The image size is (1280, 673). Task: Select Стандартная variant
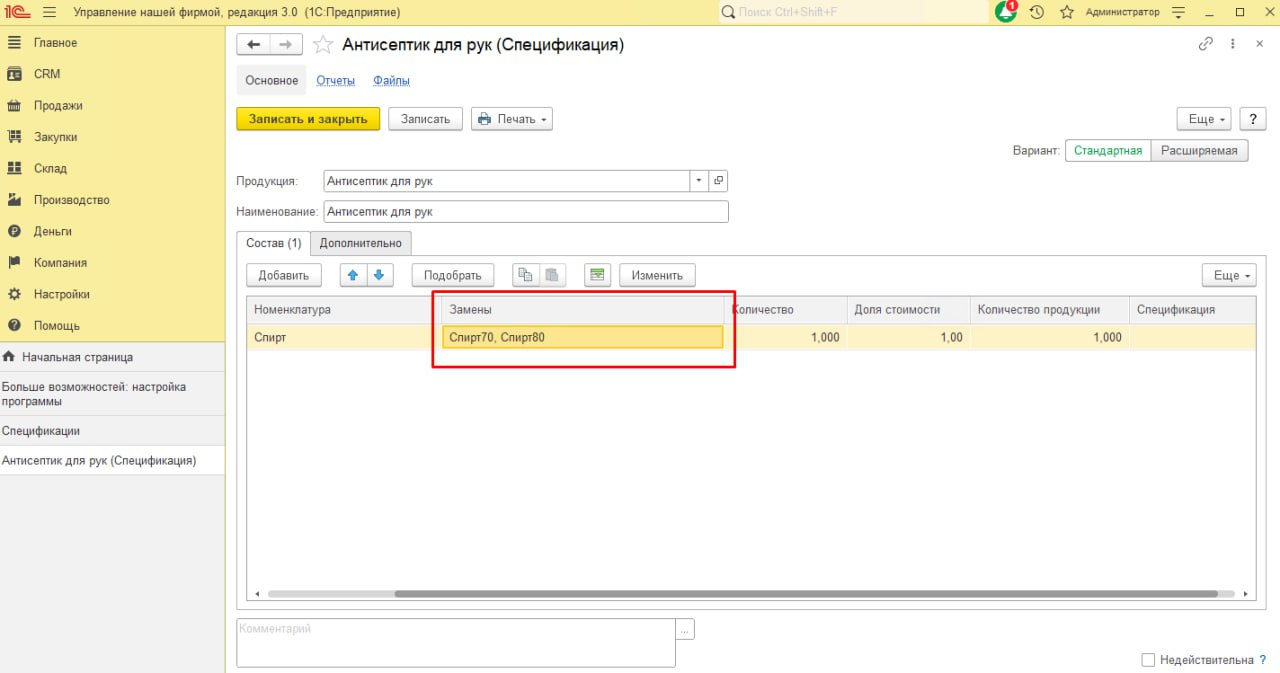pyautogui.click(x=1107, y=151)
